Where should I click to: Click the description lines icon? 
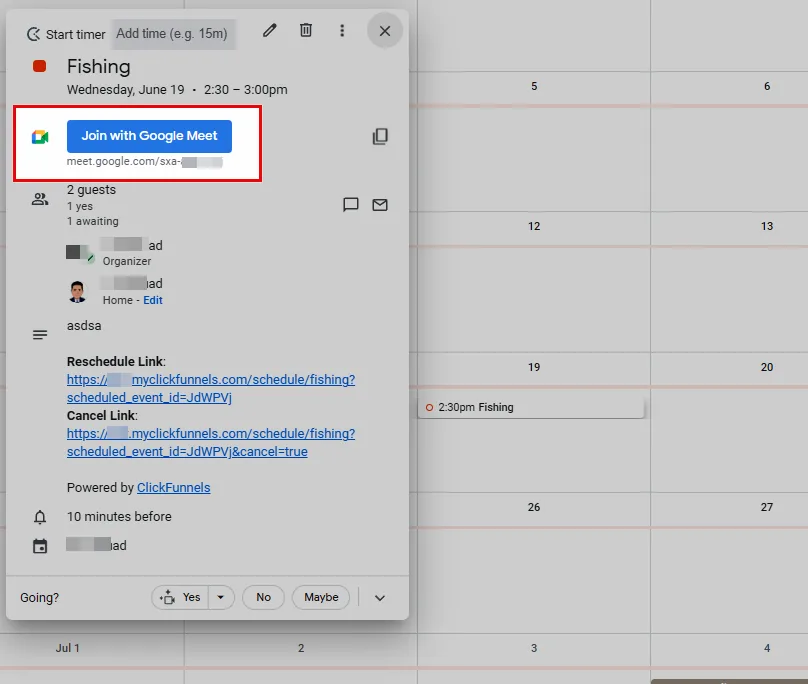pos(40,335)
